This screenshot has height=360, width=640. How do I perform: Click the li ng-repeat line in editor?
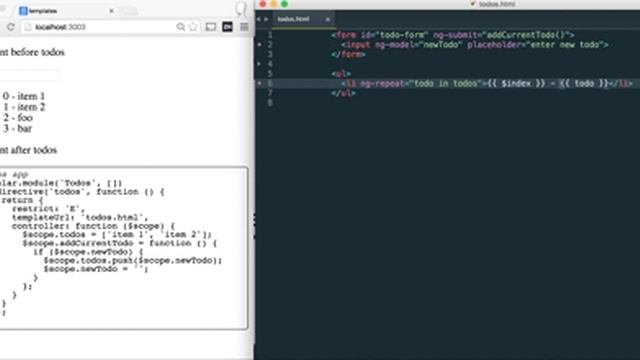pyautogui.click(x=487, y=84)
